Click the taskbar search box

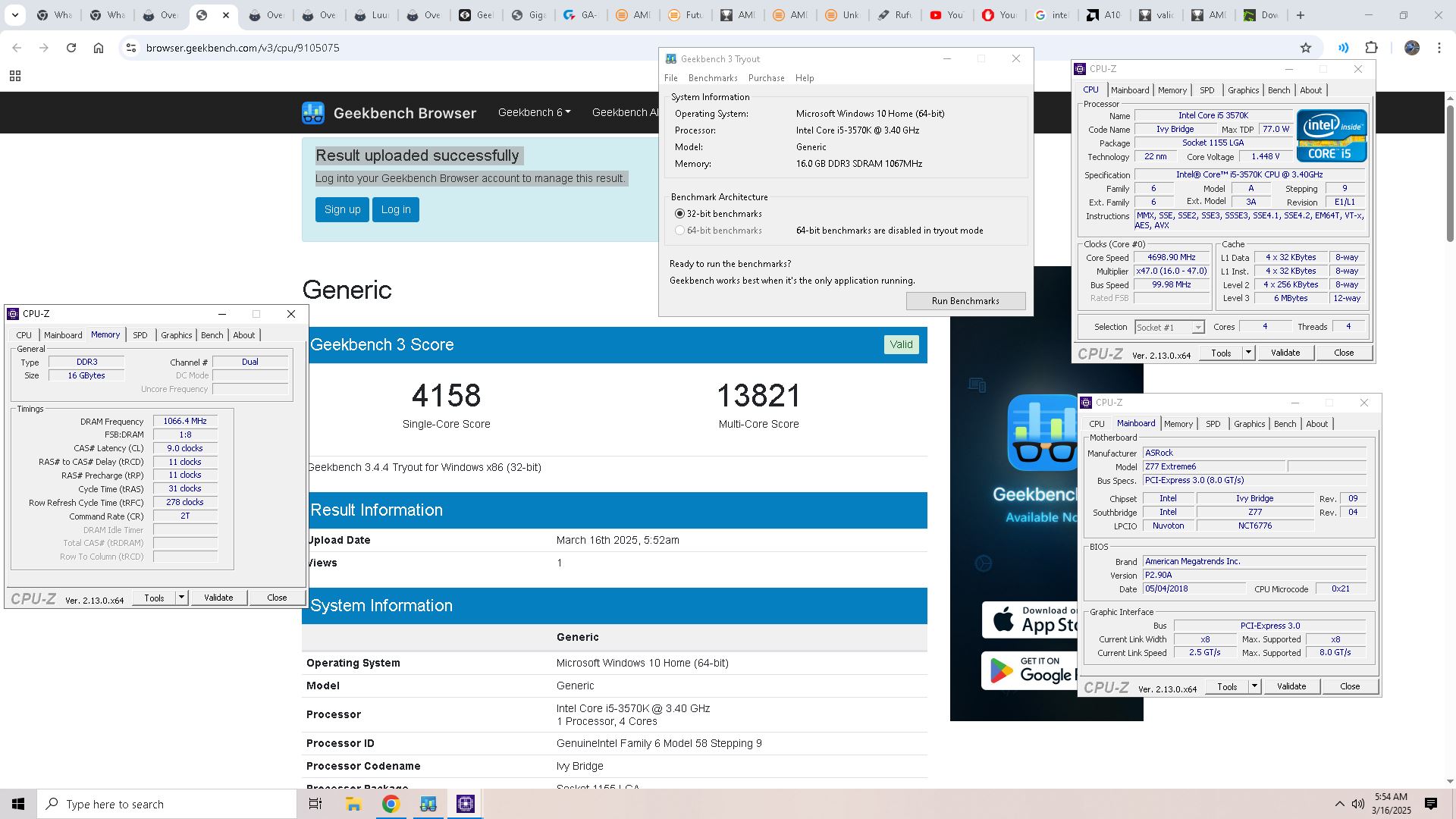(167, 804)
